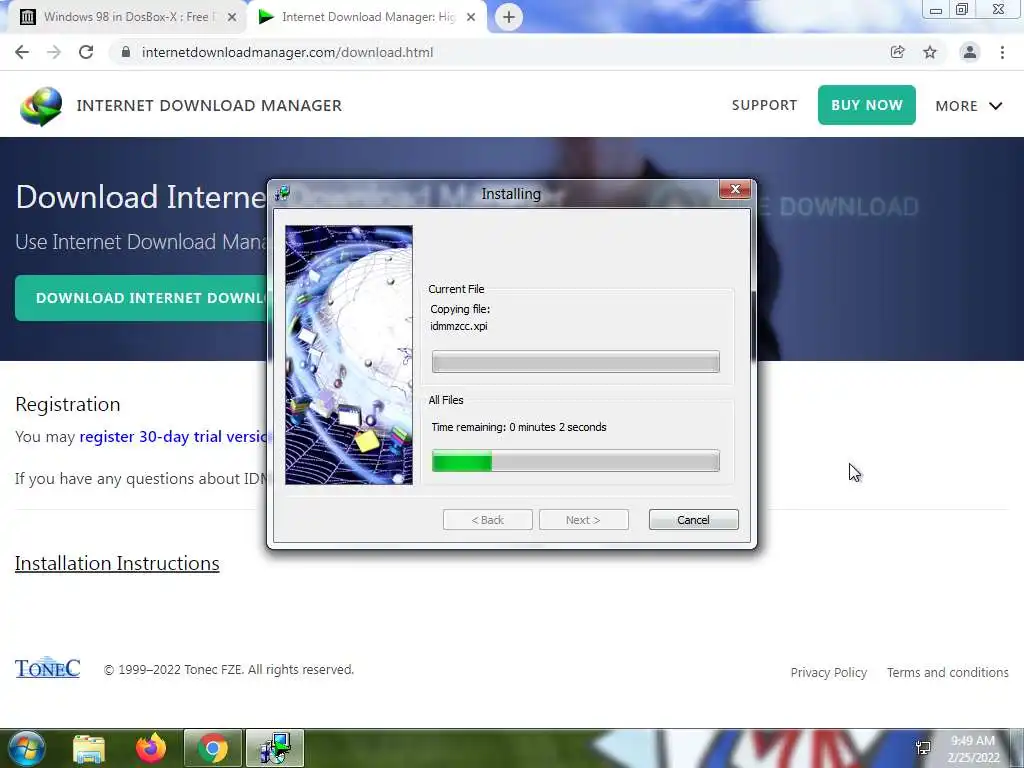Close the Internet Download Manager tab
The height and width of the screenshot is (768, 1024).
[x=471, y=18]
